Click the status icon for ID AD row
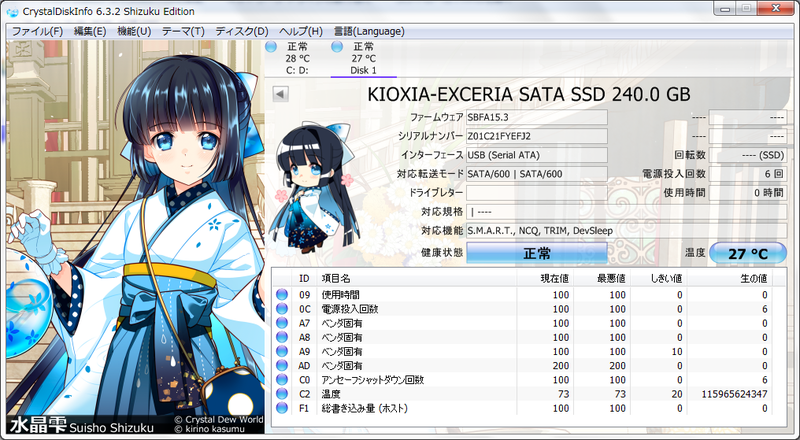The width and height of the screenshot is (800, 440). click(282, 365)
